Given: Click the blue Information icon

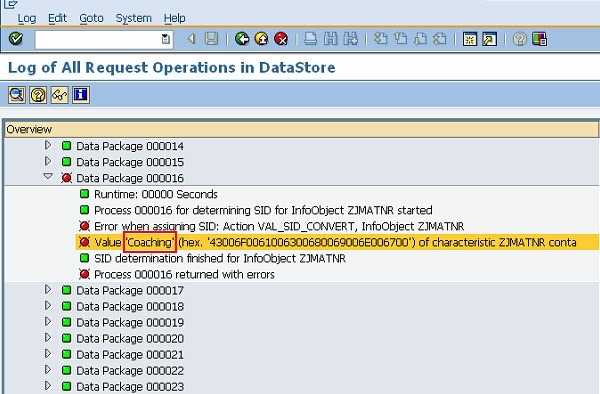Looking at the screenshot, I should (81, 94).
